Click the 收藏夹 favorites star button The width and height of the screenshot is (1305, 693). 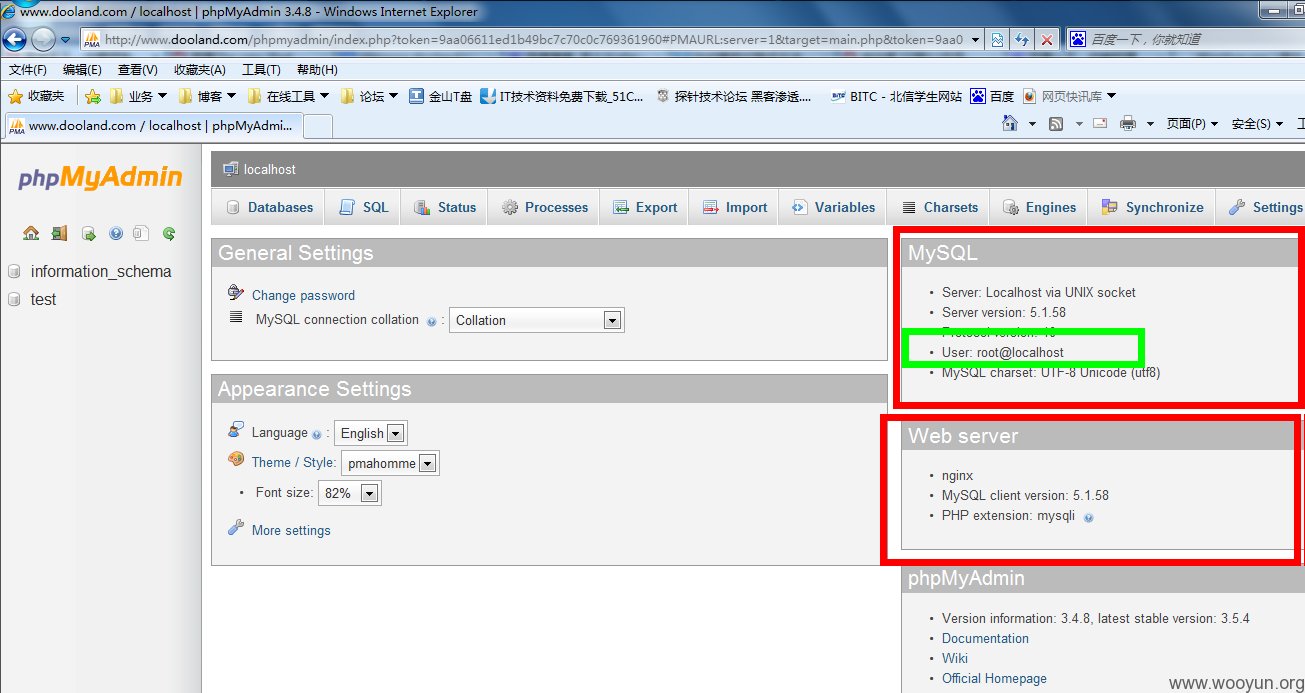pos(36,96)
